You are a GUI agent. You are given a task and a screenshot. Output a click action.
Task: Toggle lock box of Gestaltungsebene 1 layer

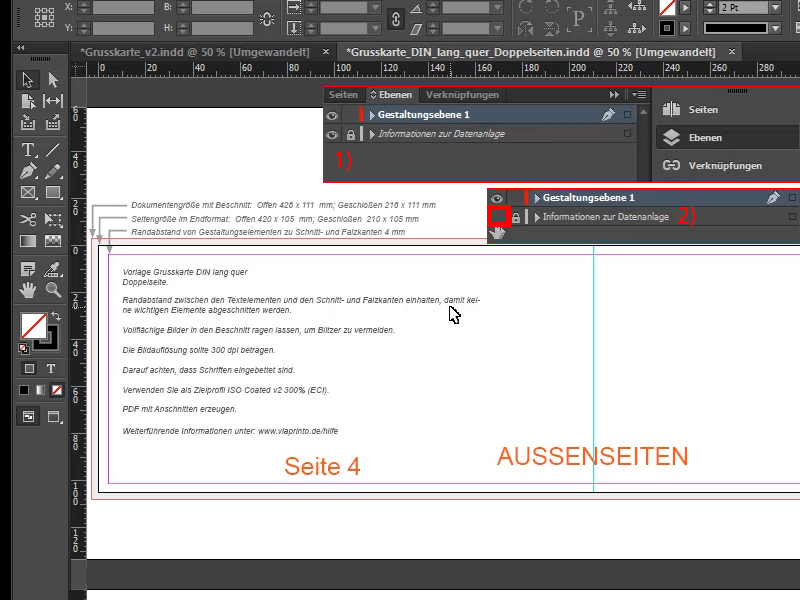click(x=351, y=115)
